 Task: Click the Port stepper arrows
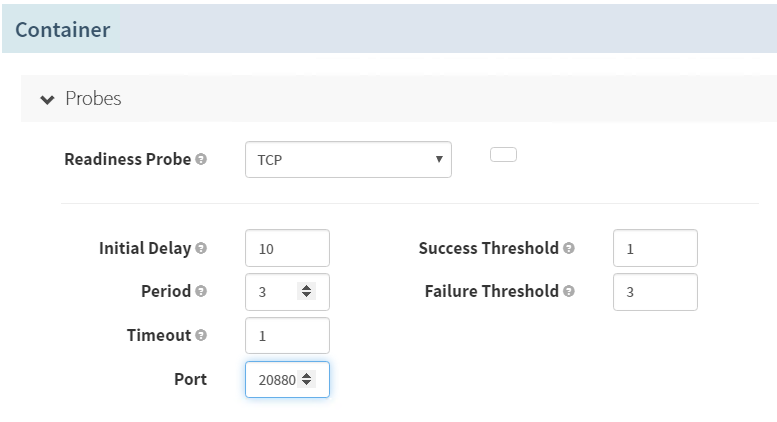click(x=307, y=380)
